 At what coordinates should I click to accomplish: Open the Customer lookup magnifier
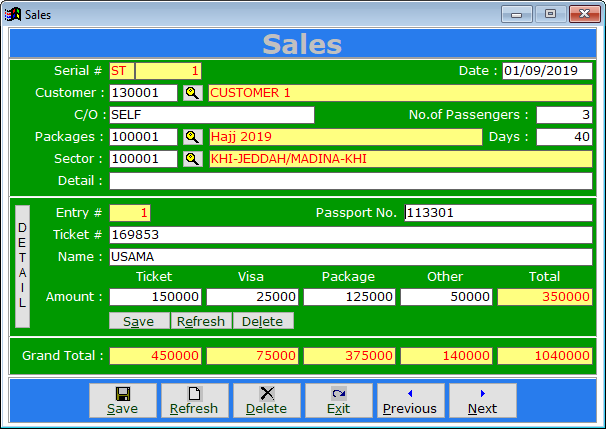pyautogui.click(x=192, y=93)
